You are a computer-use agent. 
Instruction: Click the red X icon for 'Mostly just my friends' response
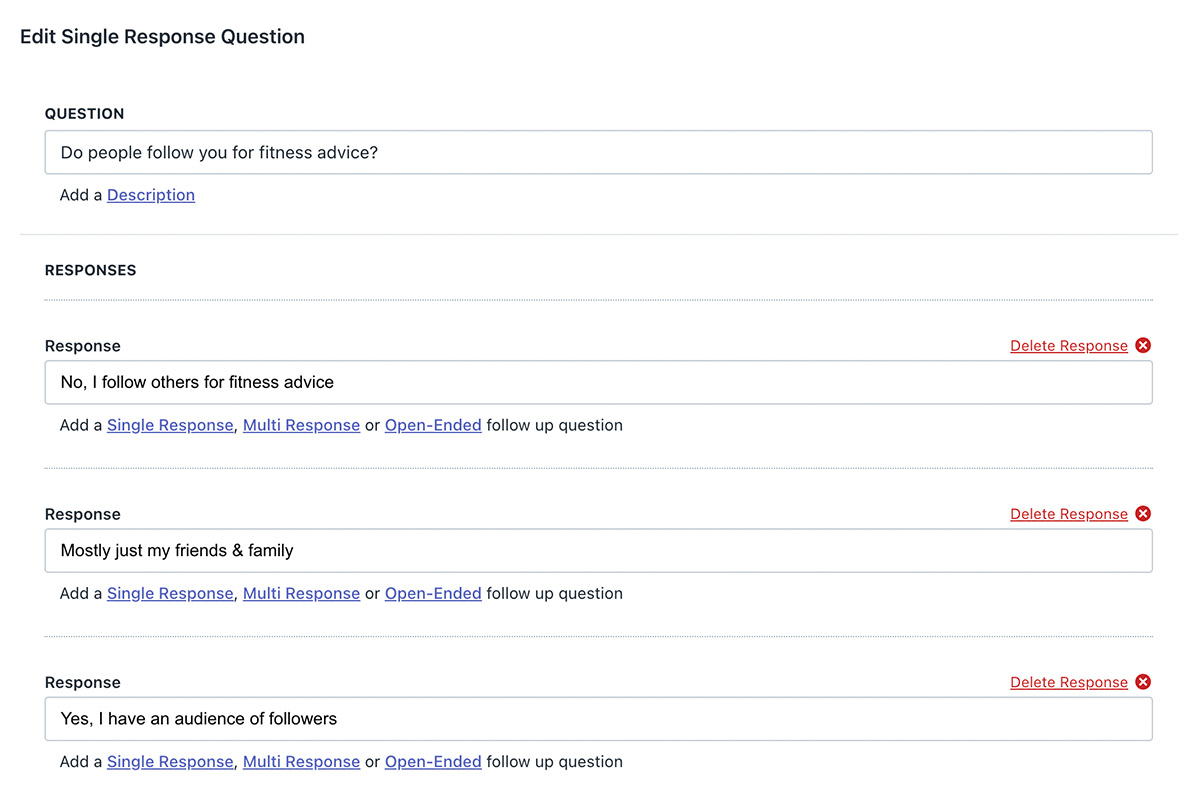[x=1143, y=513]
